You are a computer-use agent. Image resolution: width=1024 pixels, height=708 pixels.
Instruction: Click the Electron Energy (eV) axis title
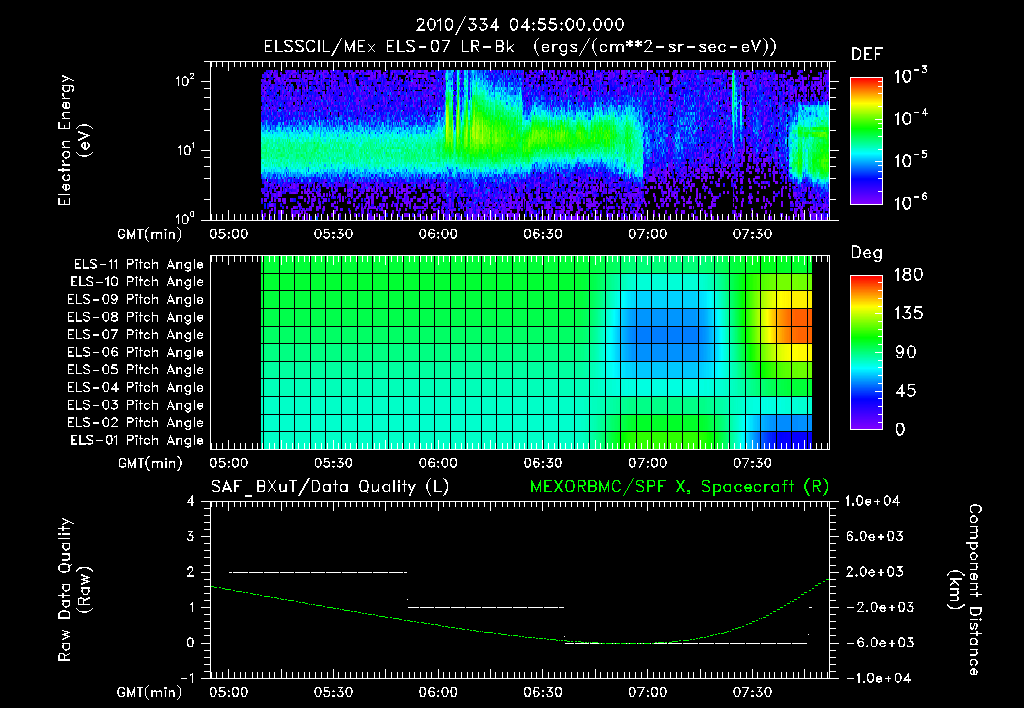pyautogui.click(x=74, y=140)
